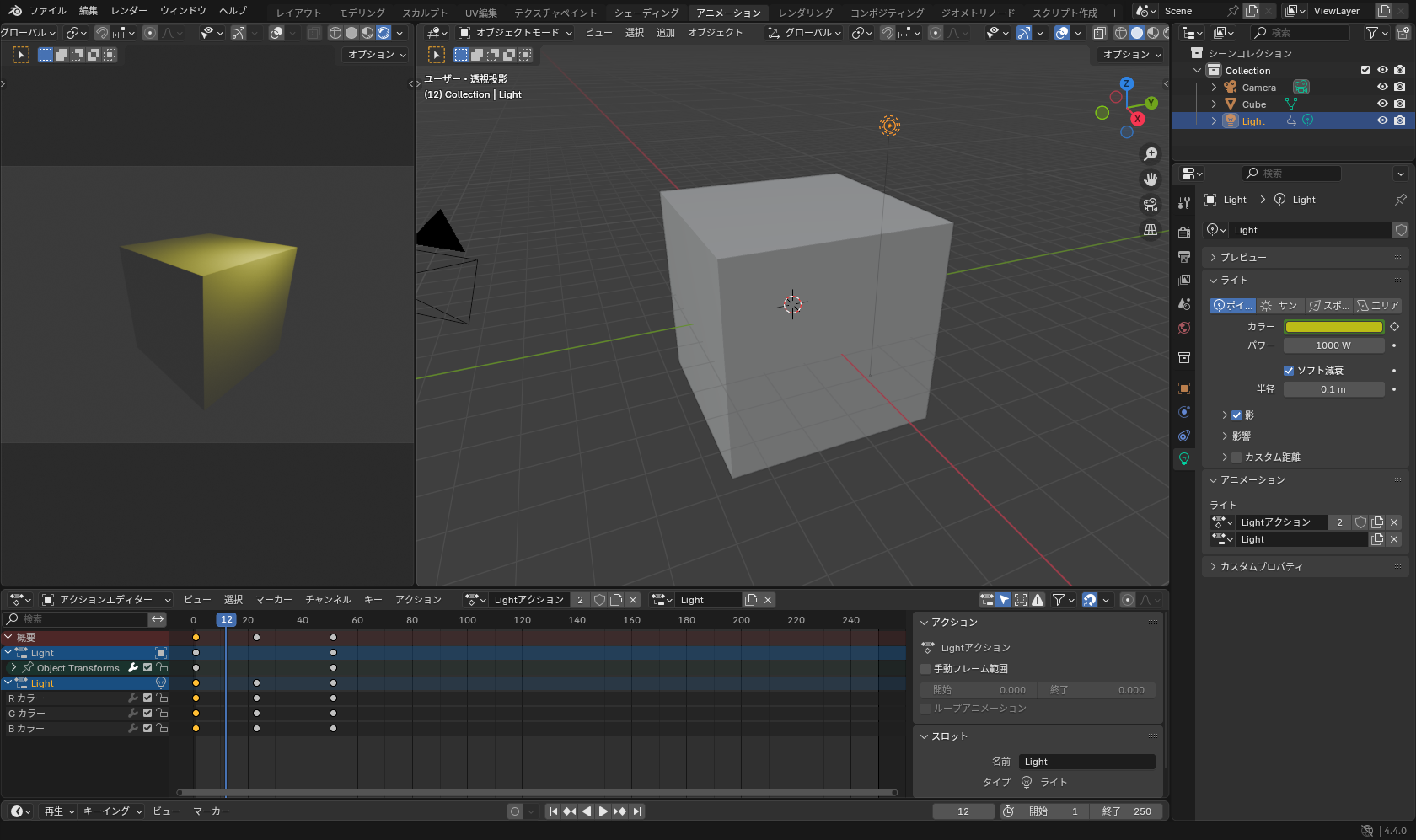Screen dimensions: 1416x840
Task: Collapse the アクション panel header
Action: coord(951,622)
